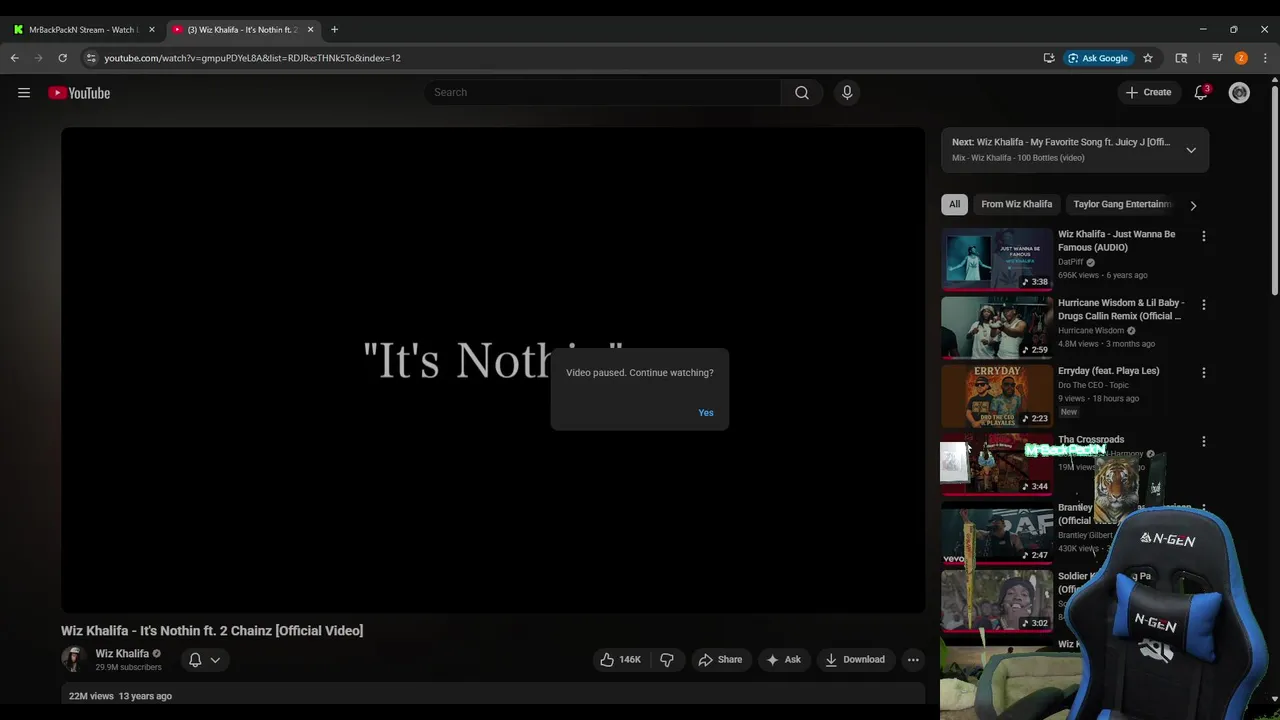Viewport: 1280px width, 720px height.
Task: Click the Ask Google button
Action: tap(1097, 58)
